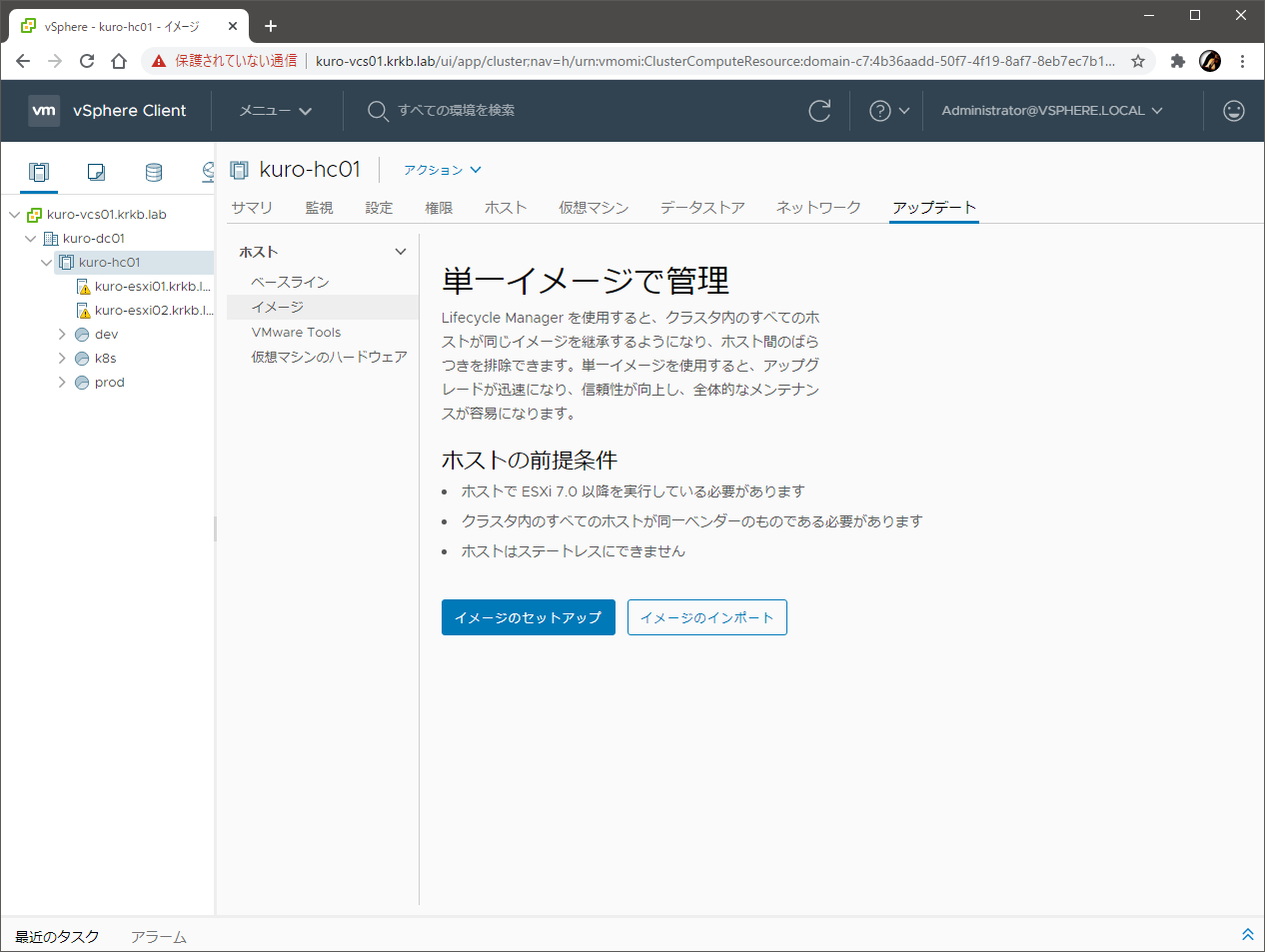The height and width of the screenshot is (952, 1265).
Task: Expand the k8s resource pool
Action: (62, 359)
